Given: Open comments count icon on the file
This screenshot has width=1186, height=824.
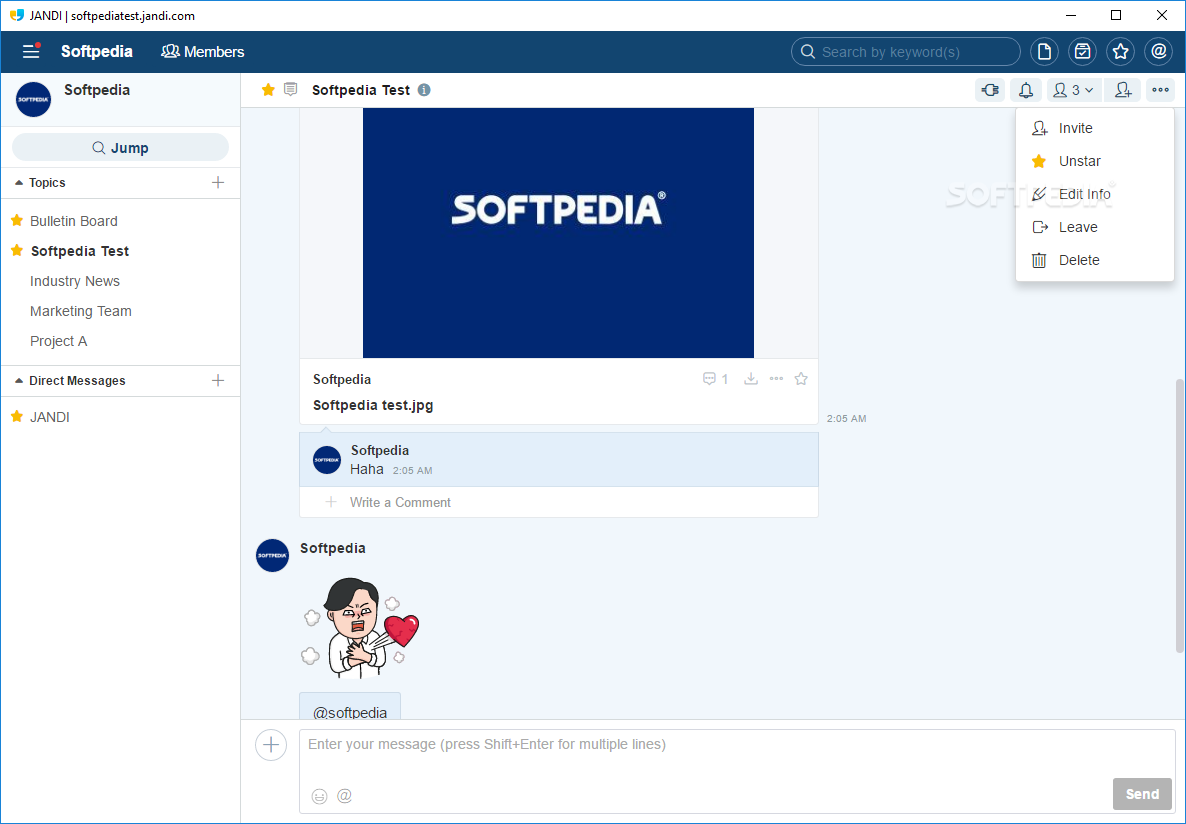Looking at the screenshot, I should coord(715,378).
